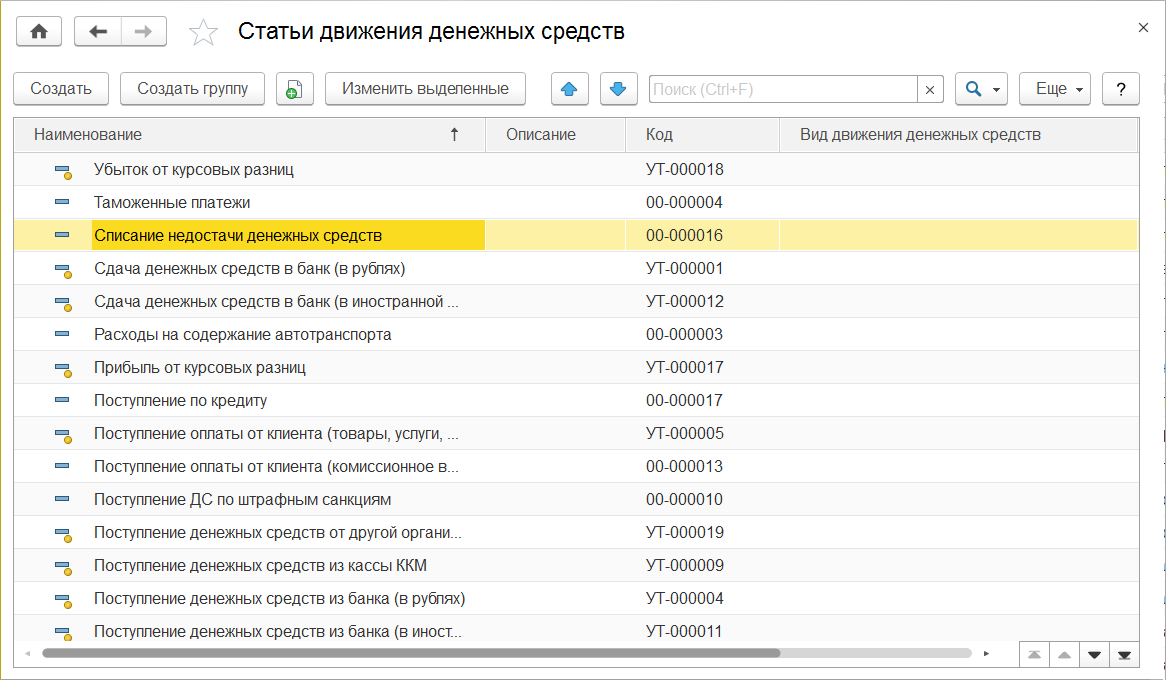Move item down with blue arrow
The height and width of the screenshot is (680, 1166).
(x=618, y=89)
